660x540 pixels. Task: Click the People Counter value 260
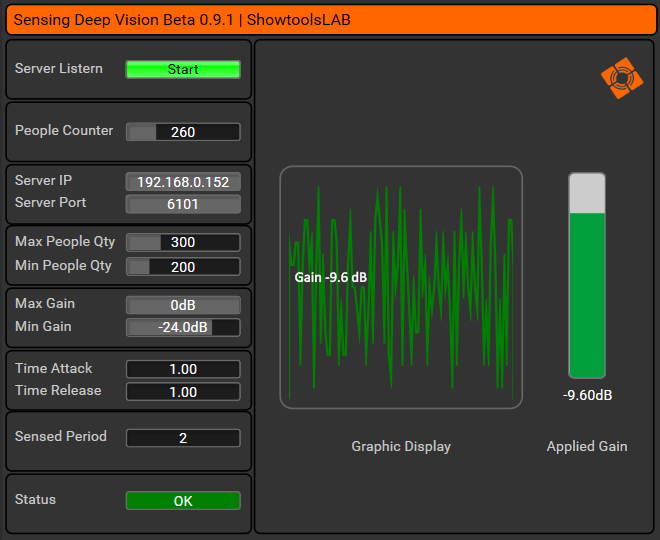click(183, 132)
